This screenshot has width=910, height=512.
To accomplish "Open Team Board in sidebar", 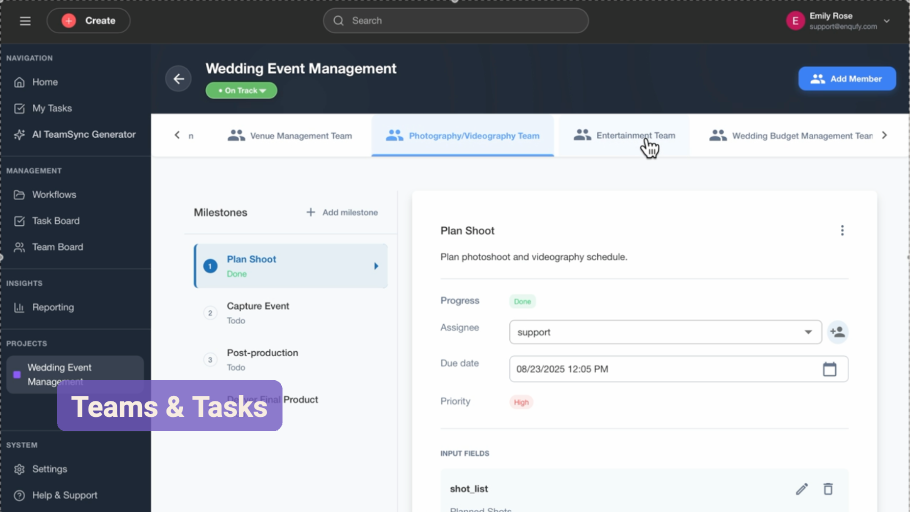I will pos(57,247).
